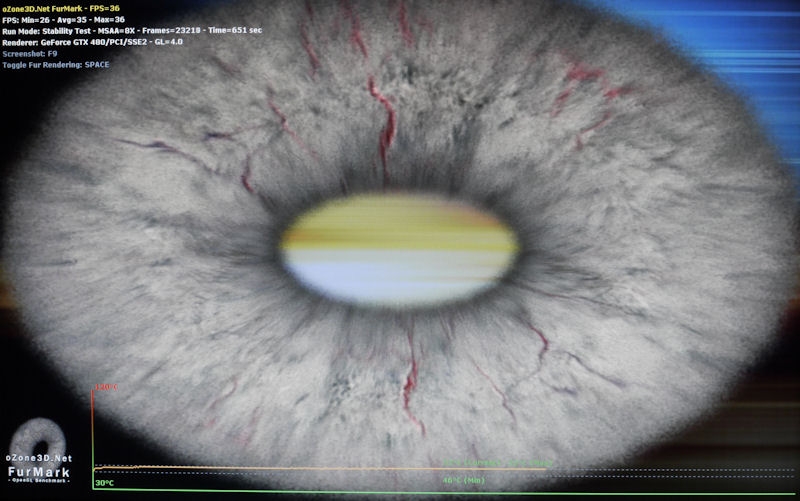Click the rendered furry torus object
Screen dimensions: 800x501
coord(400,250)
